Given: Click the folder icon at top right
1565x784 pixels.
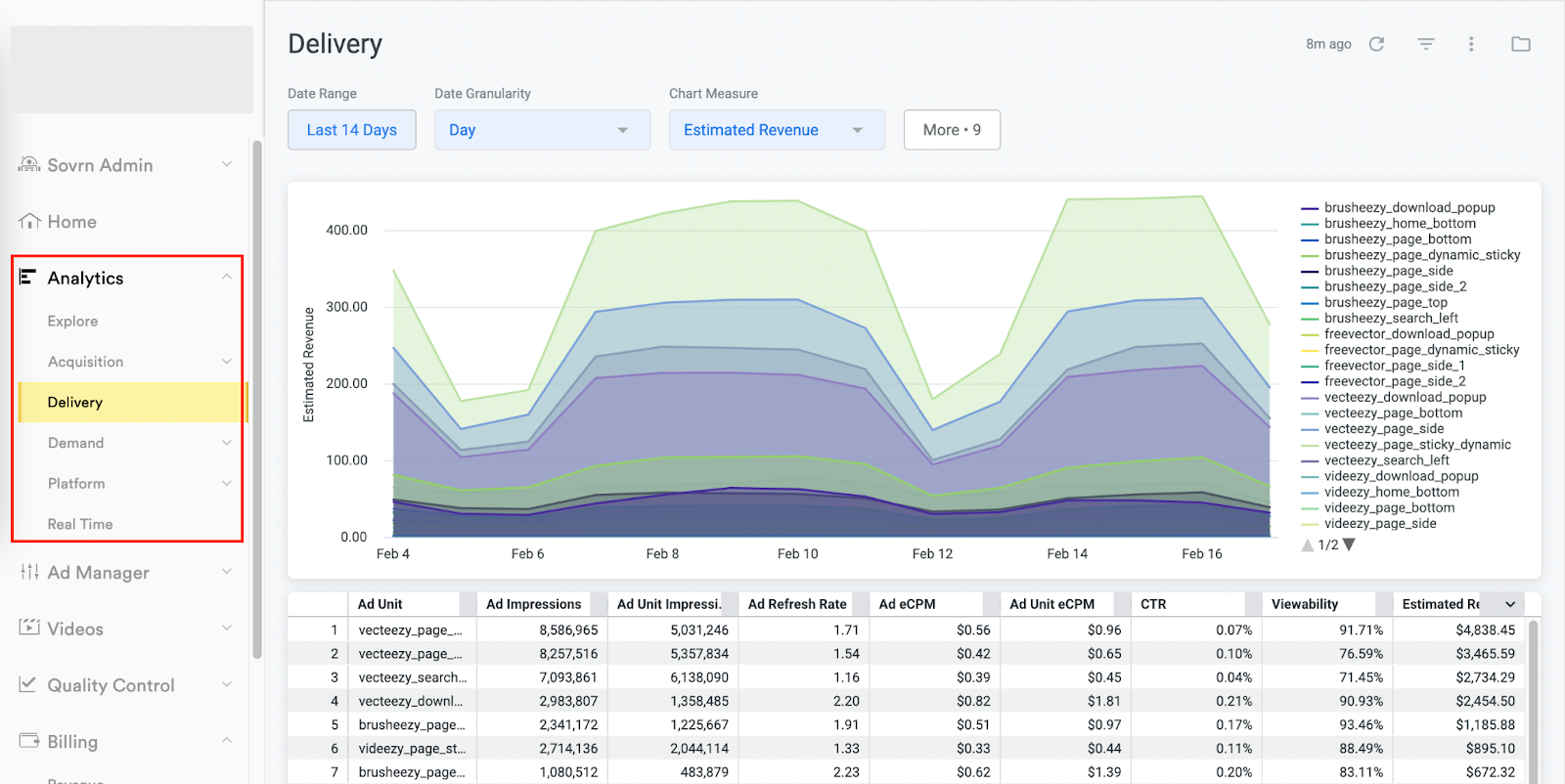Looking at the screenshot, I should (x=1520, y=44).
